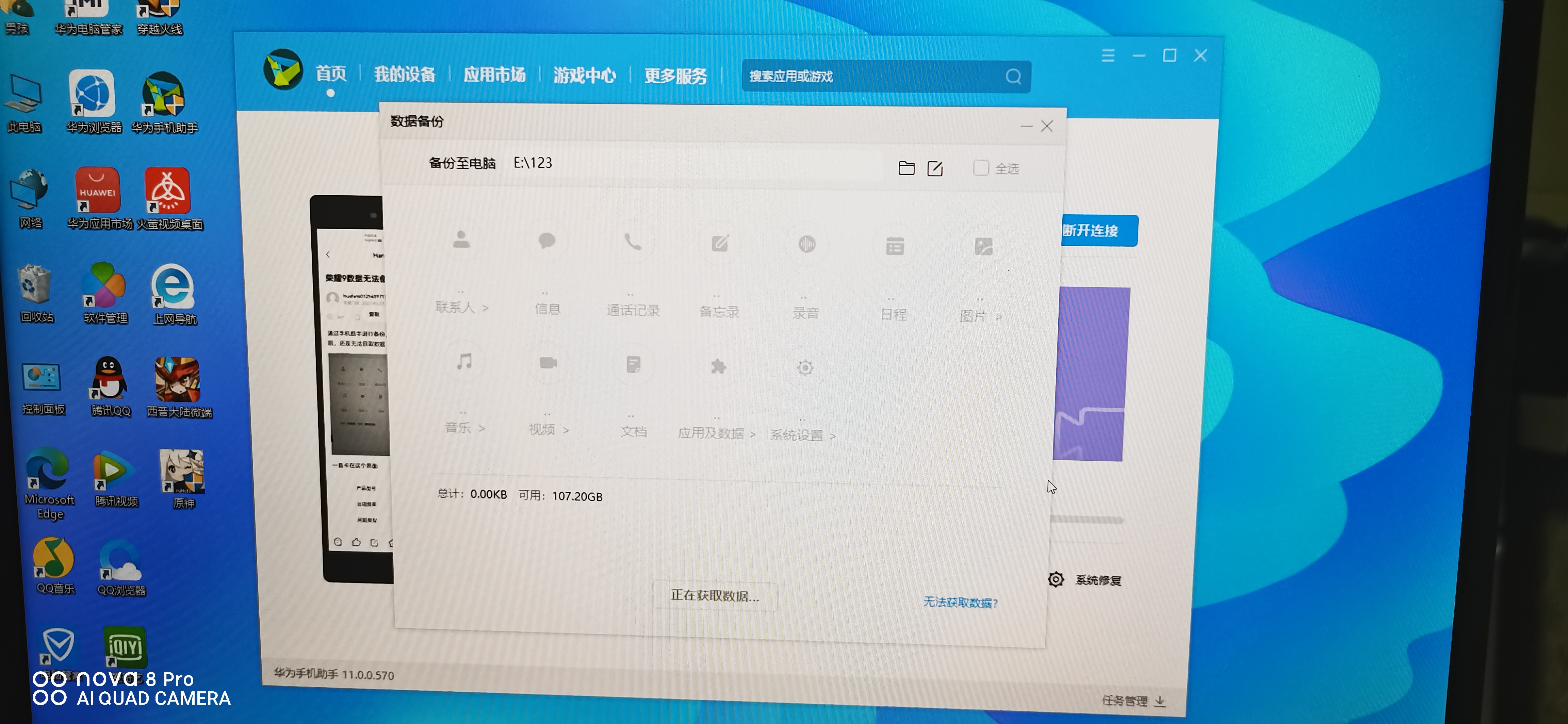The width and height of the screenshot is (1568, 724).
Task: Open 回收站 recycle bin icon
Action: click(x=36, y=293)
